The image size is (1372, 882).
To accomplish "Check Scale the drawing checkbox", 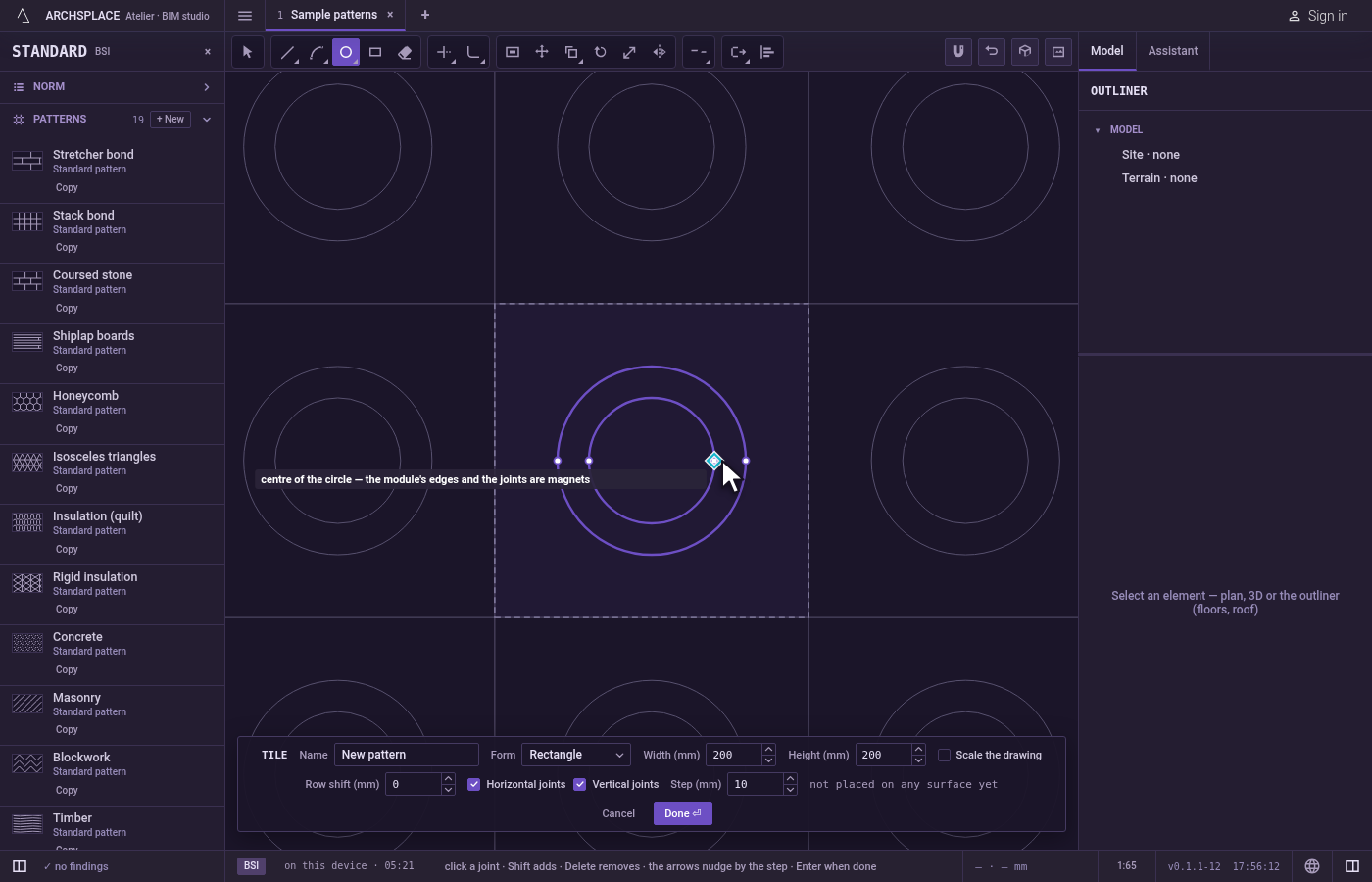I will (944, 755).
